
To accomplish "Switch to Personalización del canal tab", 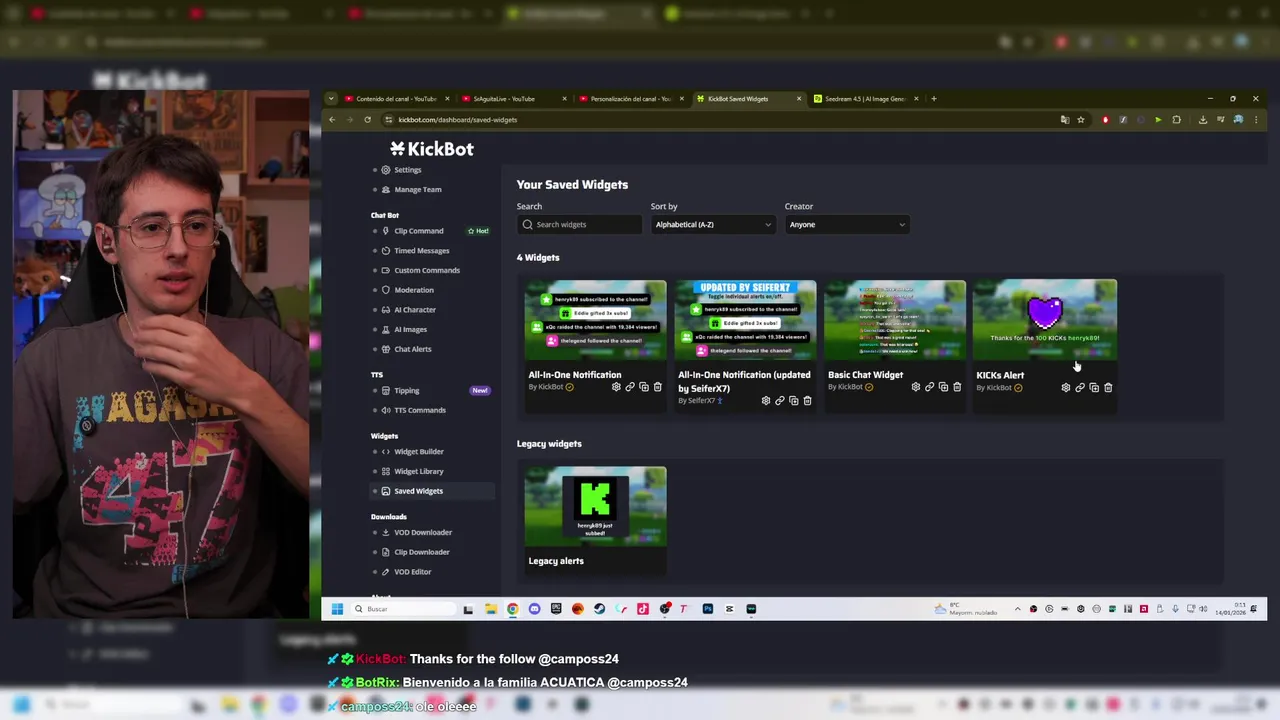I will [x=628, y=99].
